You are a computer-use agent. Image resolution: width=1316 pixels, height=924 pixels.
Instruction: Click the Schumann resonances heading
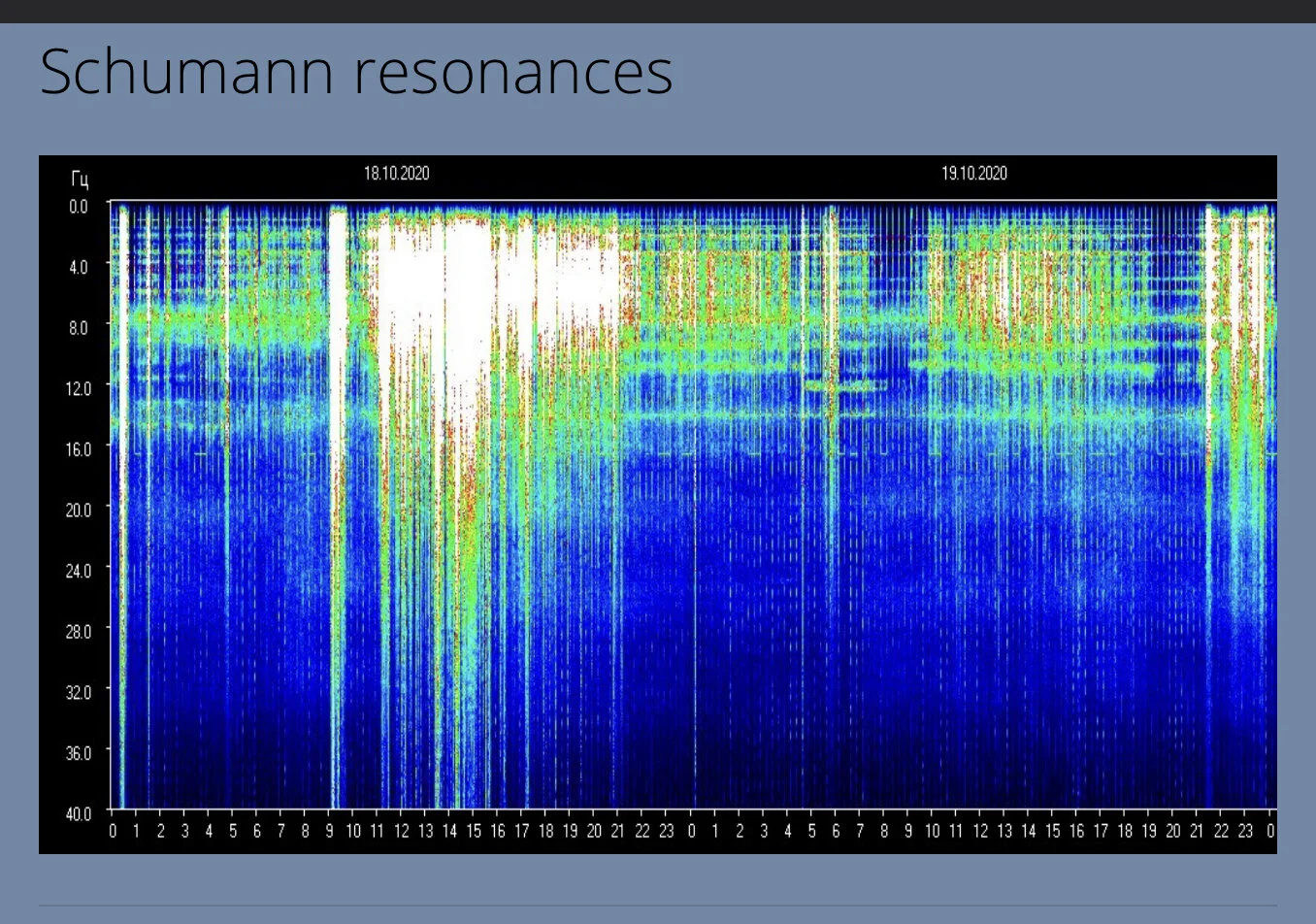tap(356, 72)
